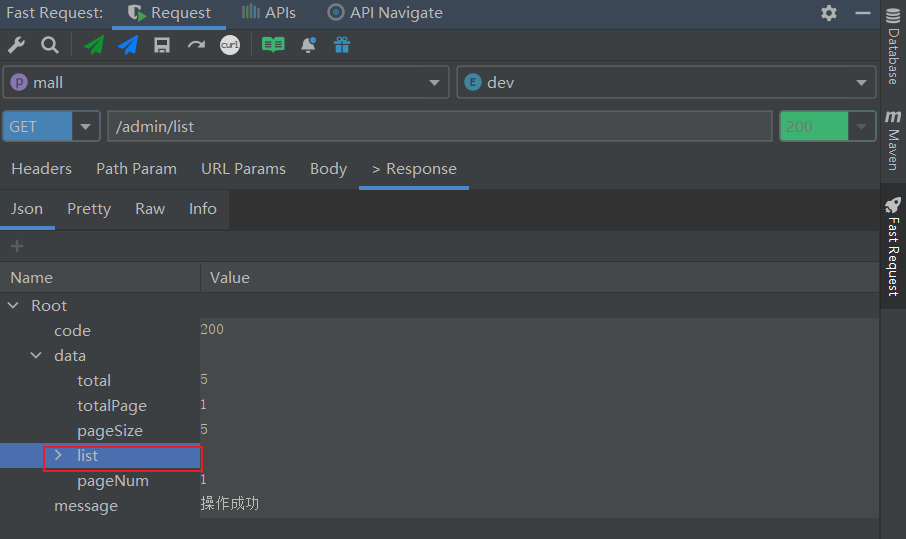The height and width of the screenshot is (539, 906).
Task: Click the /admin/list URL input field
Action: coord(440,127)
